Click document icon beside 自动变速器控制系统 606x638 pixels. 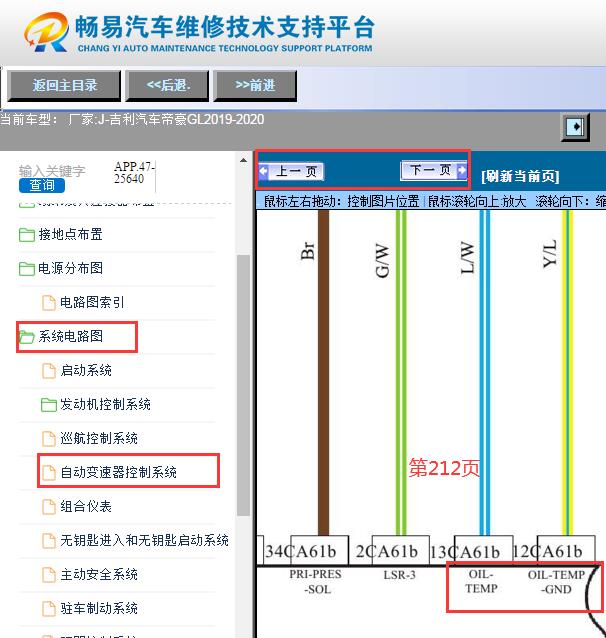pyautogui.click(x=49, y=473)
